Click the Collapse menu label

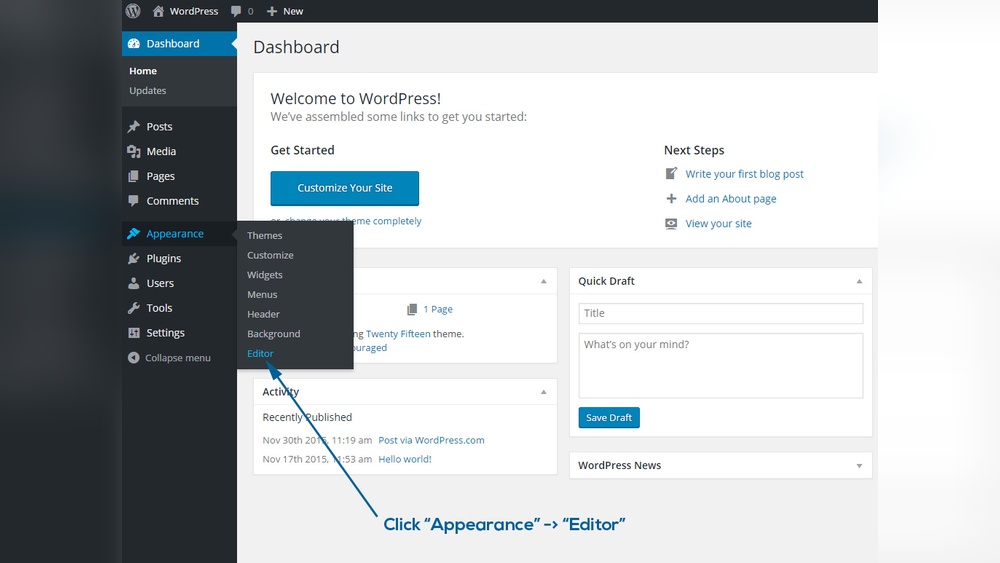point(178,358)
